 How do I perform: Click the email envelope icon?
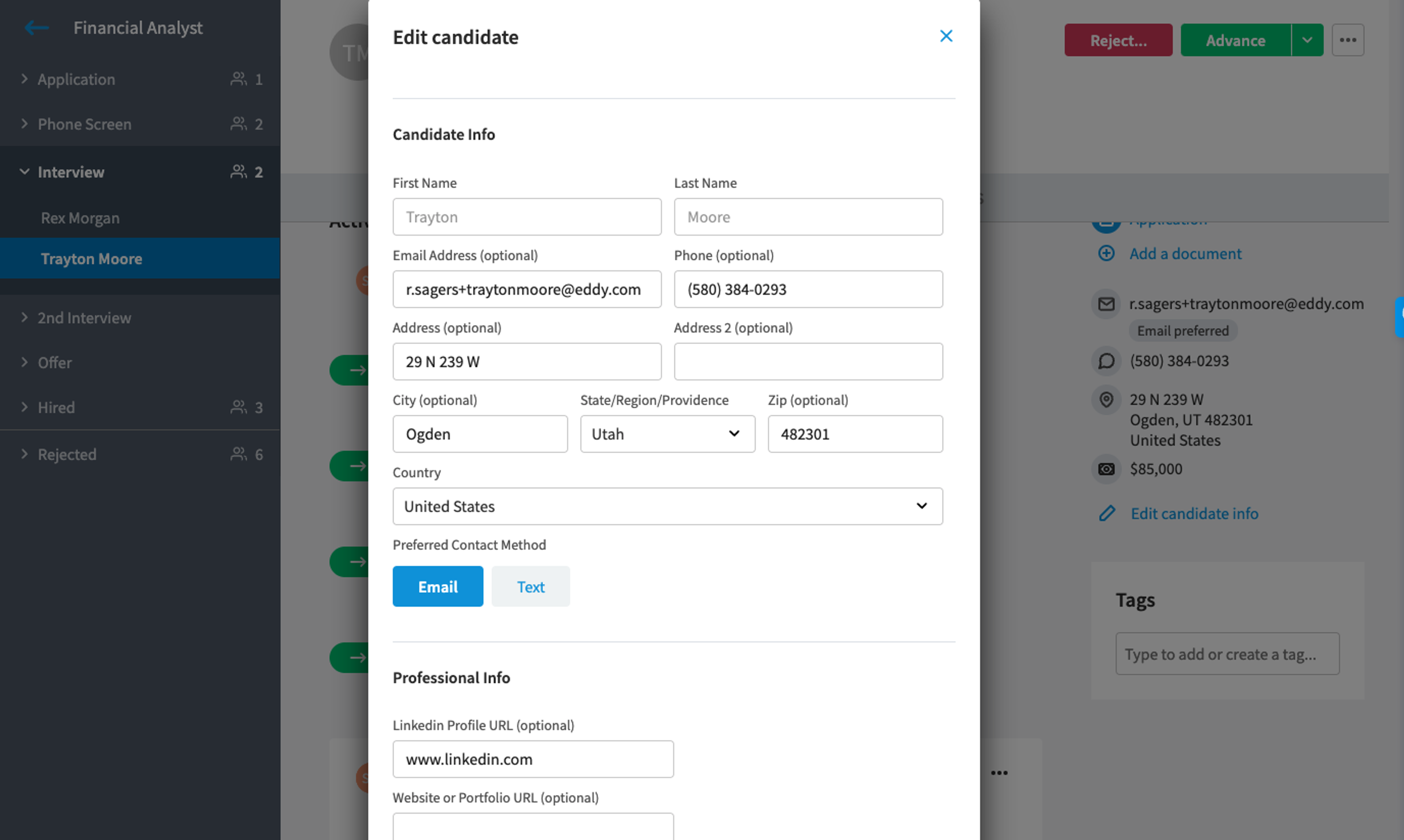coord(1106,304)
